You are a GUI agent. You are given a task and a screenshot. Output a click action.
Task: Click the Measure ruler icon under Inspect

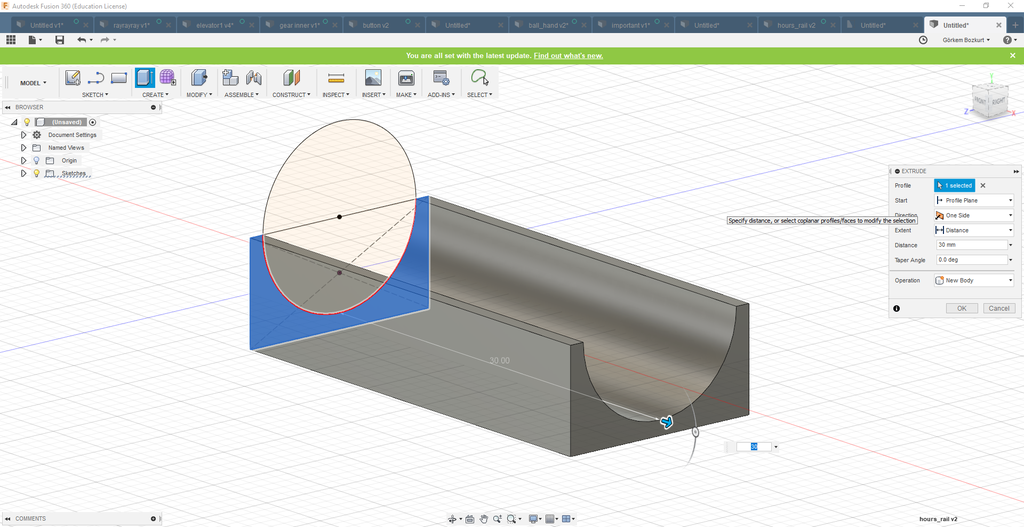(336, 78)
